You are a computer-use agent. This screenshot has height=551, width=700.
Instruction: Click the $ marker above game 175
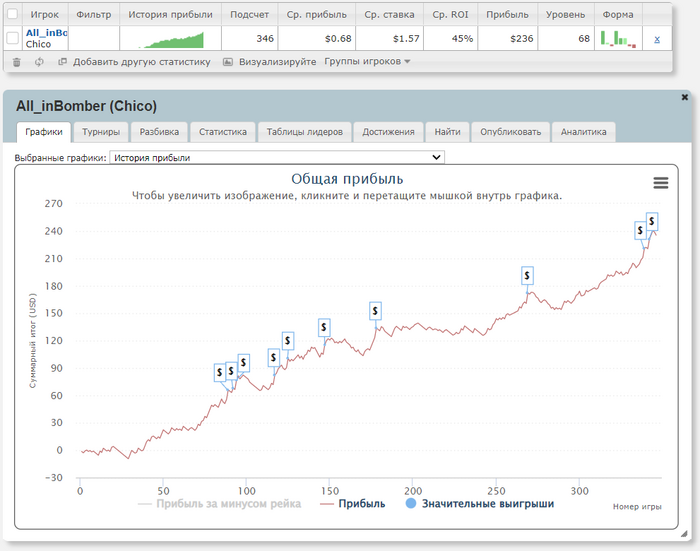375,311
